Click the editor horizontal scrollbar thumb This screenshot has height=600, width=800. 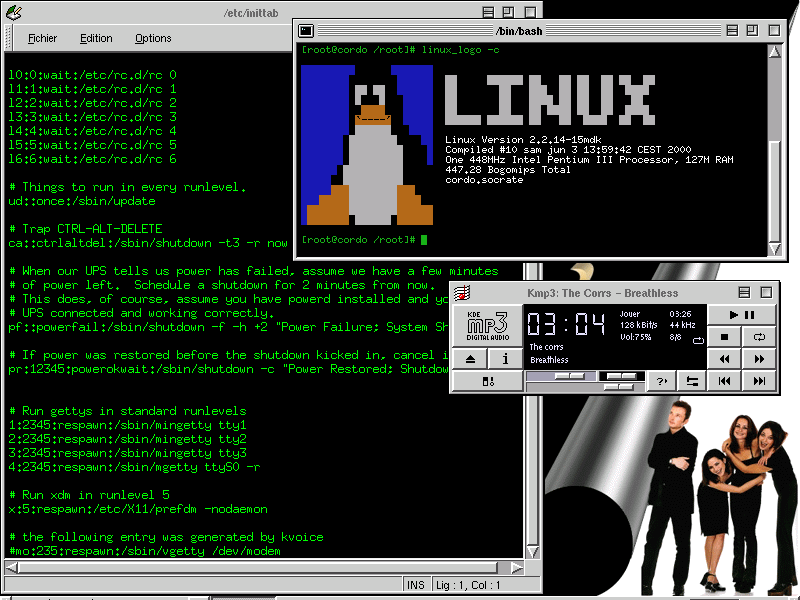tap(258, 567)
